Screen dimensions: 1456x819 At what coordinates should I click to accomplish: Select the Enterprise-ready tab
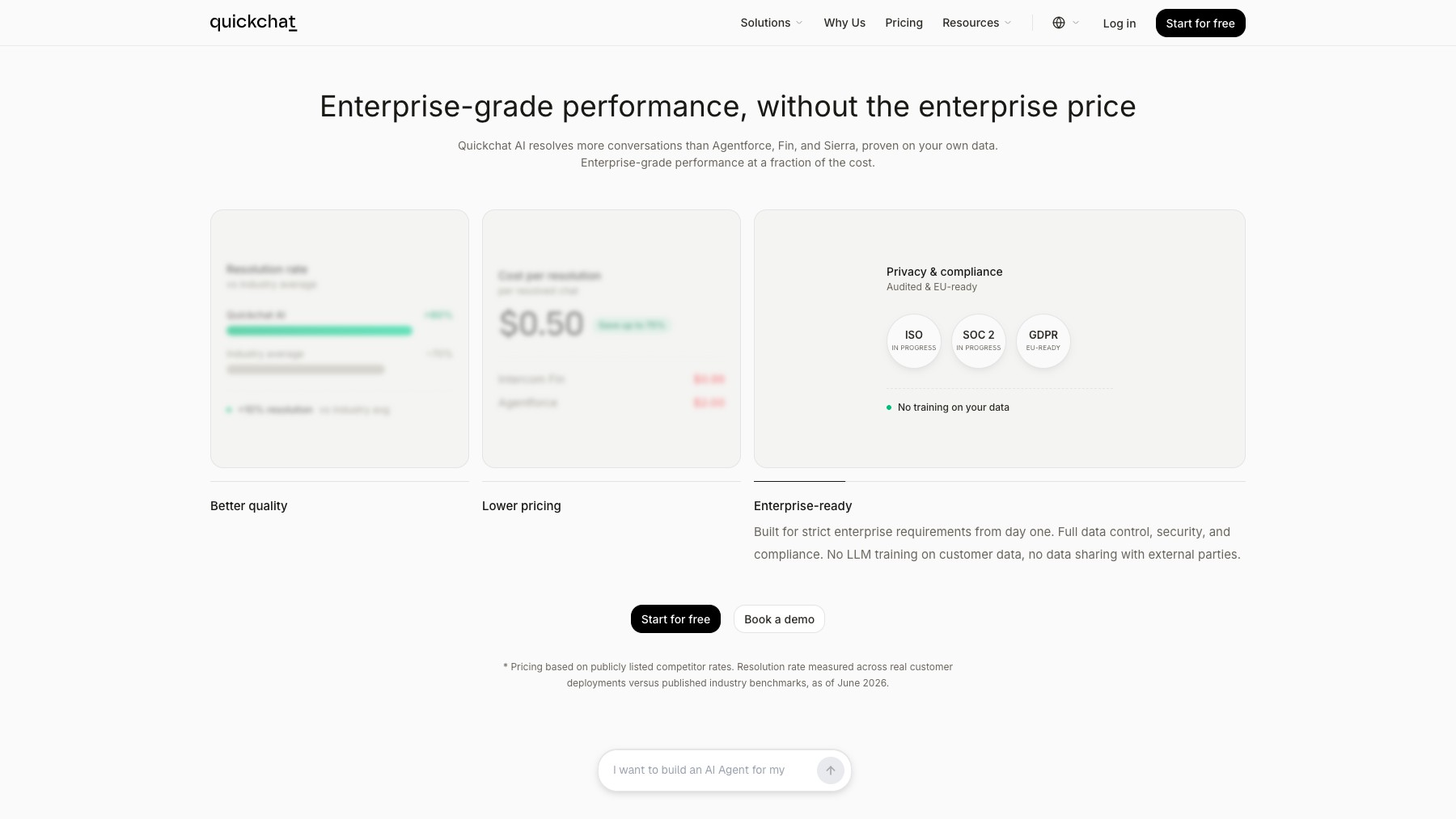pos(802,506)
